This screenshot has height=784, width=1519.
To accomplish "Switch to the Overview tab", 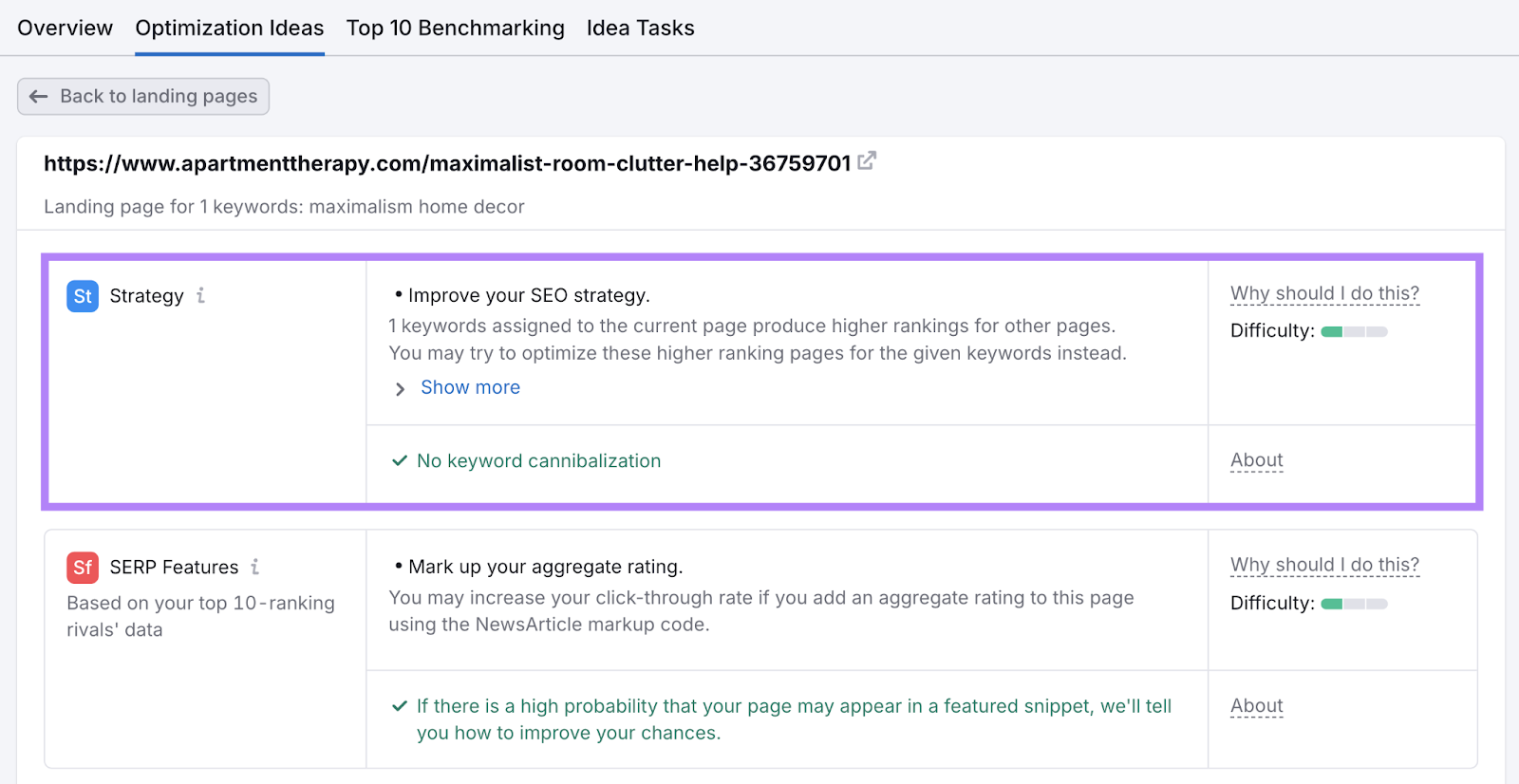I will coord(65,28).
